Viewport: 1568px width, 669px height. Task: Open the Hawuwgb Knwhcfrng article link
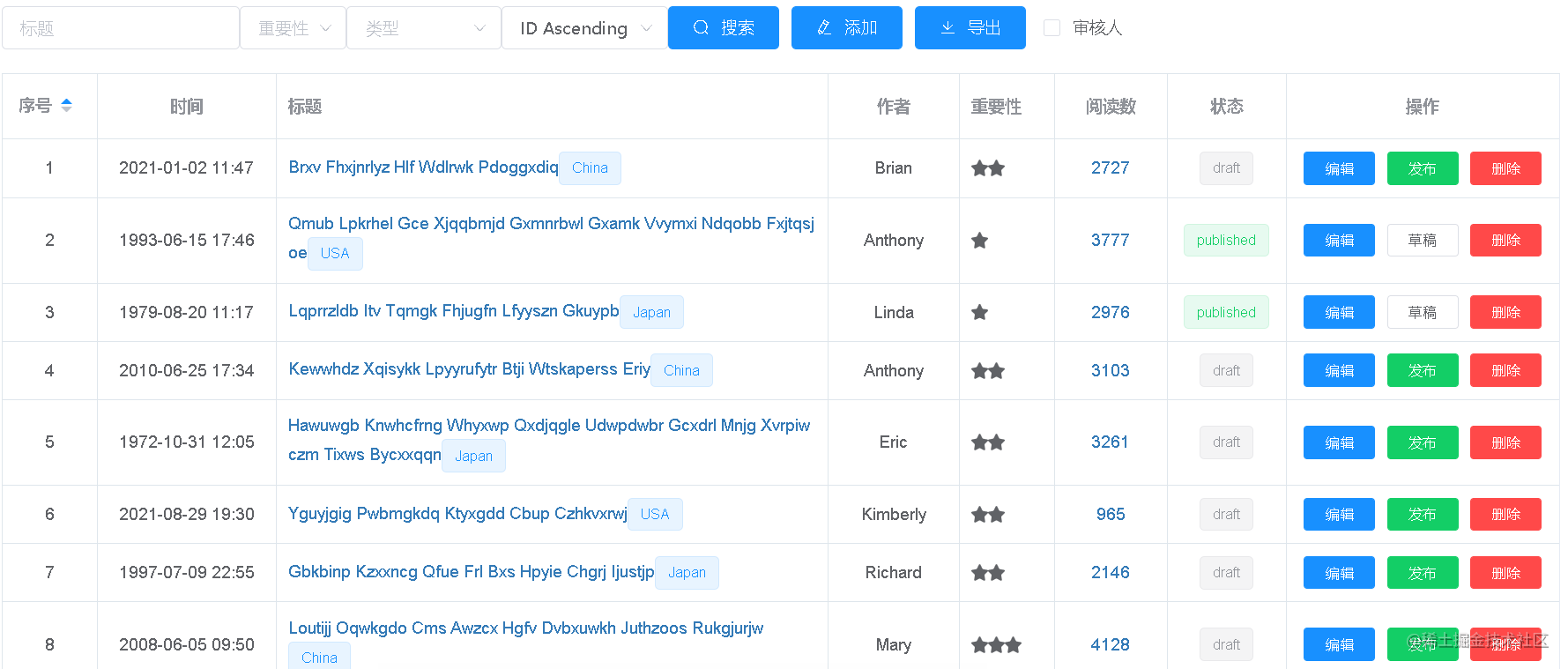pos(548,440)
